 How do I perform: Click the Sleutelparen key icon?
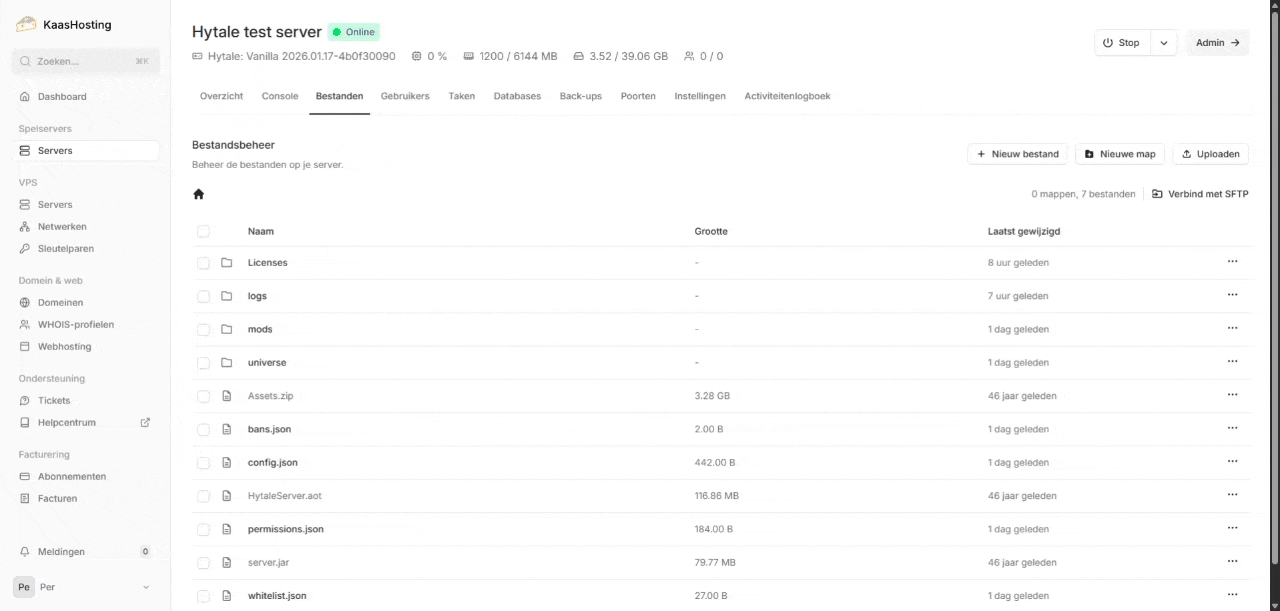click(x=25, y=249)
